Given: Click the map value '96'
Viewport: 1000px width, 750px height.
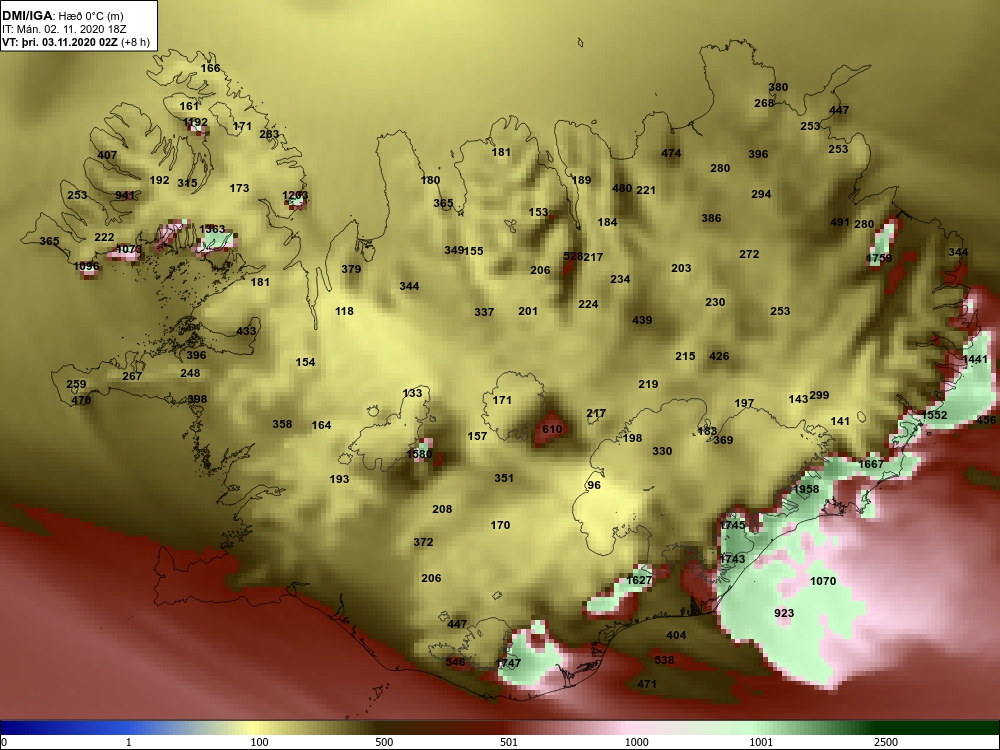Looking at the screenshot, I should click(x=594, y=485).
